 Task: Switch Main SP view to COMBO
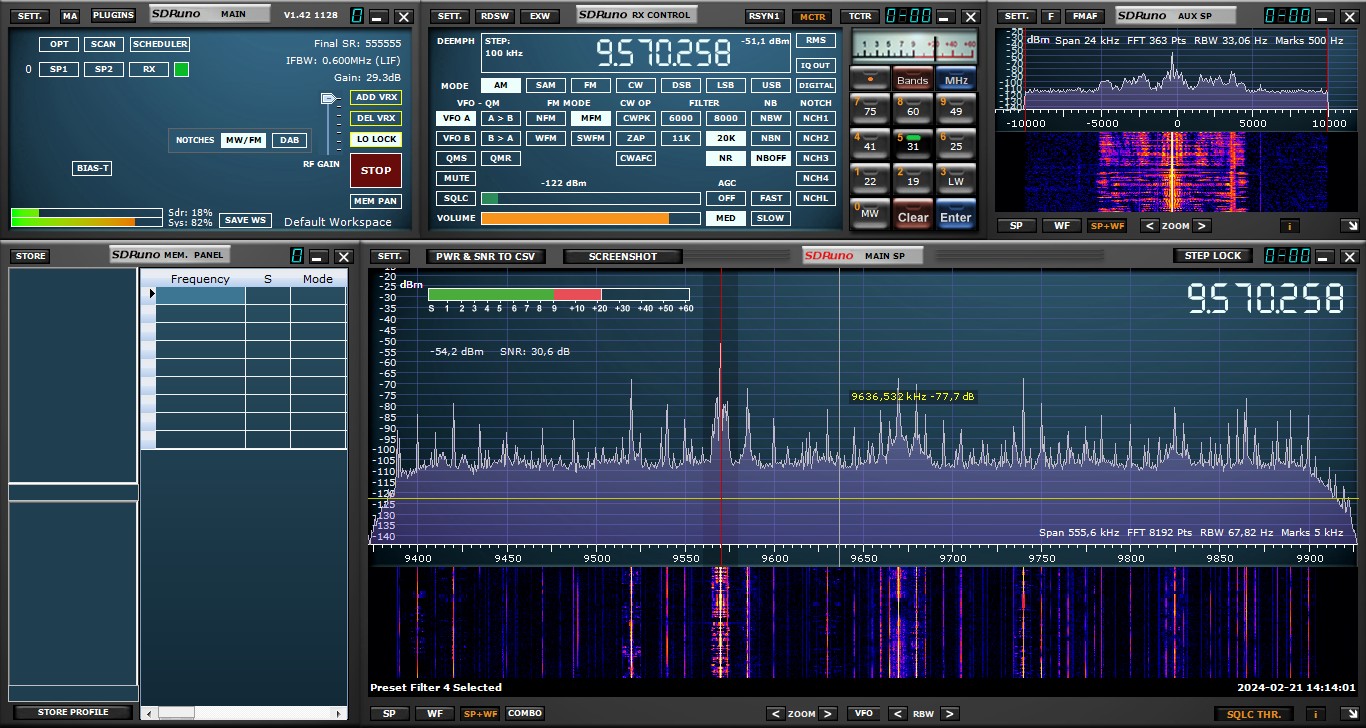[524, 713]
